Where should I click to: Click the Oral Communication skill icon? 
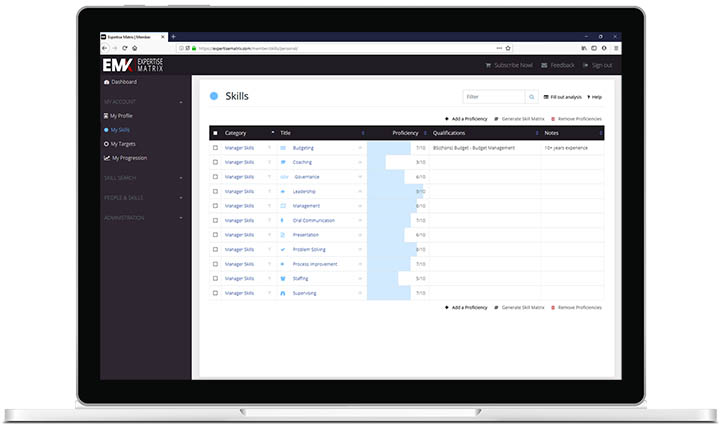click(x=282, y=220)
